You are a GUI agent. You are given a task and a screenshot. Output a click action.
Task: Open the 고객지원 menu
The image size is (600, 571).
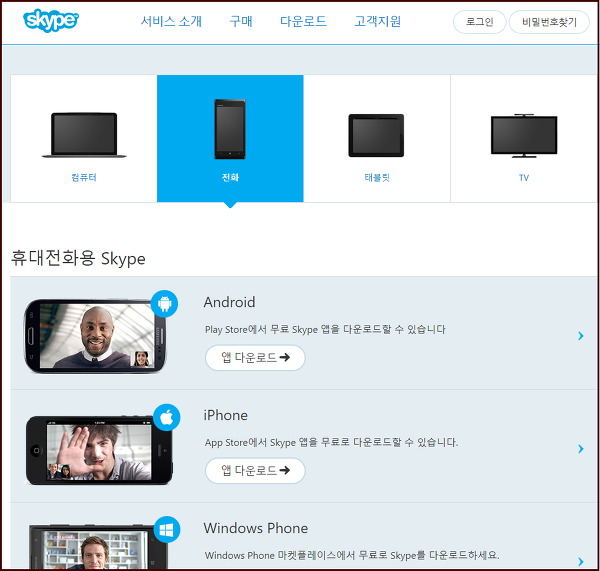pyautogui.click(x=377, y=21)
